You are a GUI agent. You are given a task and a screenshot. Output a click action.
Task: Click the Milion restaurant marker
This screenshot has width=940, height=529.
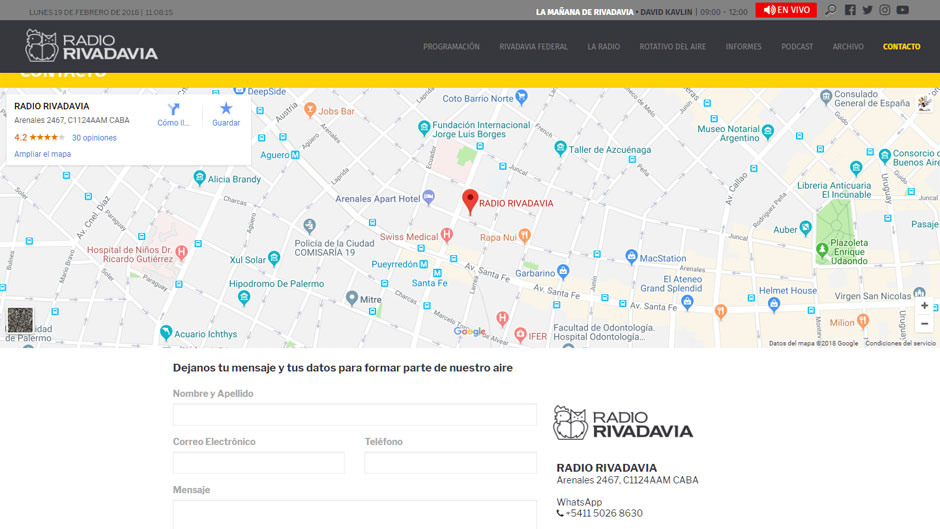coord(863,321)
